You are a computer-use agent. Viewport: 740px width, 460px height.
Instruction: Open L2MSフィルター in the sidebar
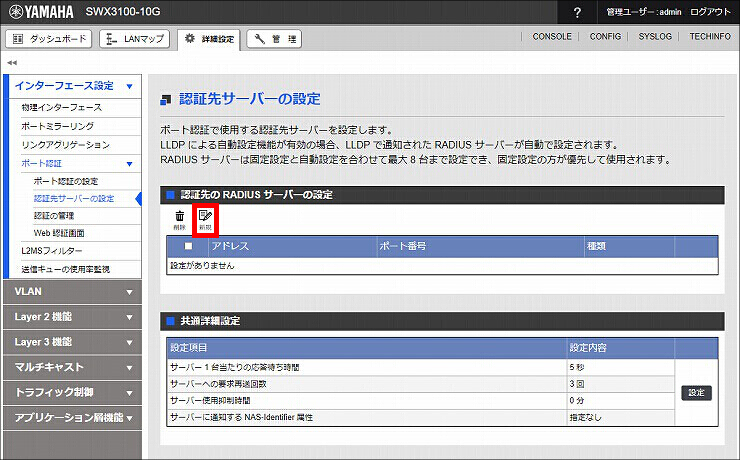pos(51,251)
